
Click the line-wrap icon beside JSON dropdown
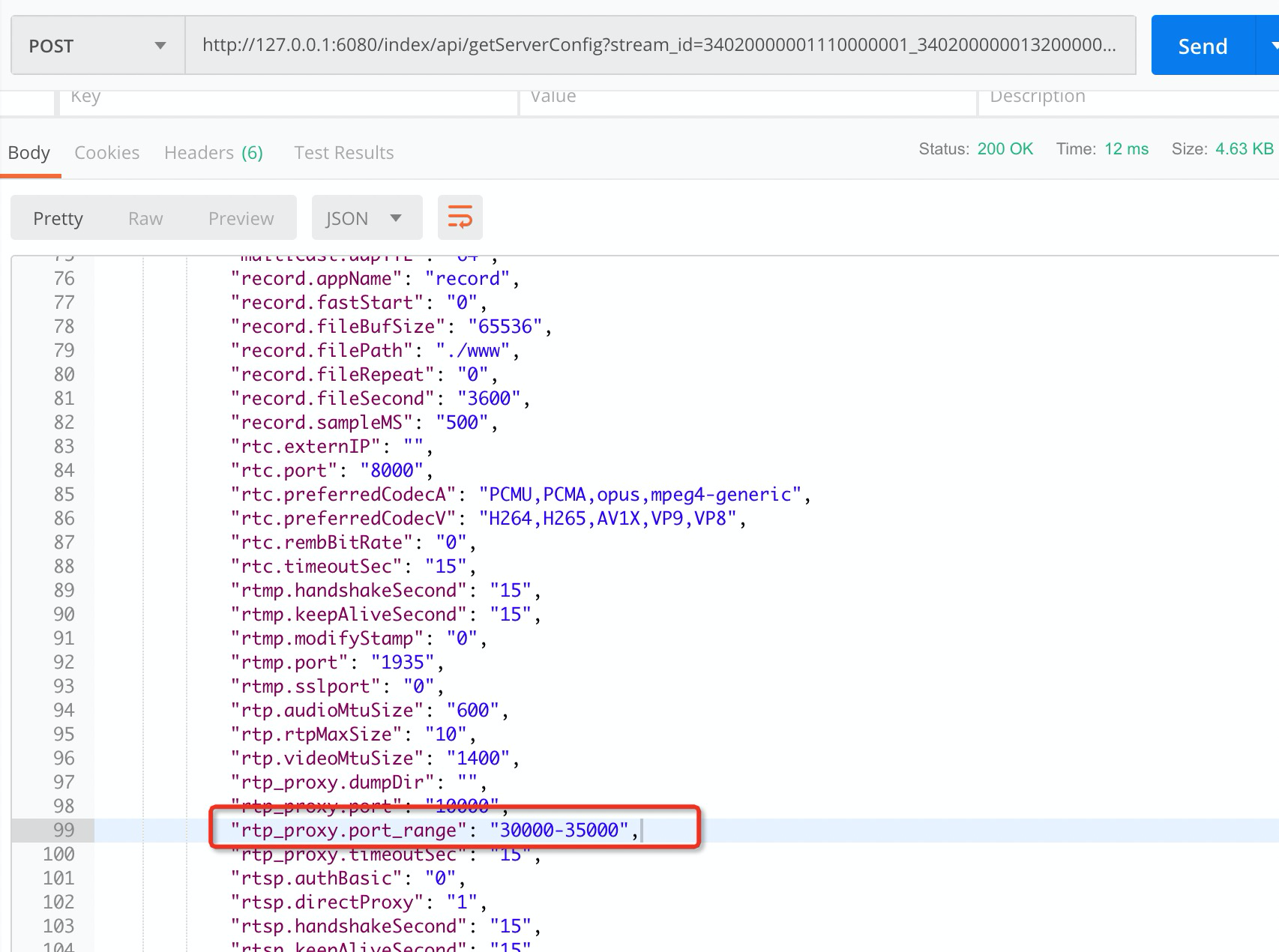click(x=460, y=217)
